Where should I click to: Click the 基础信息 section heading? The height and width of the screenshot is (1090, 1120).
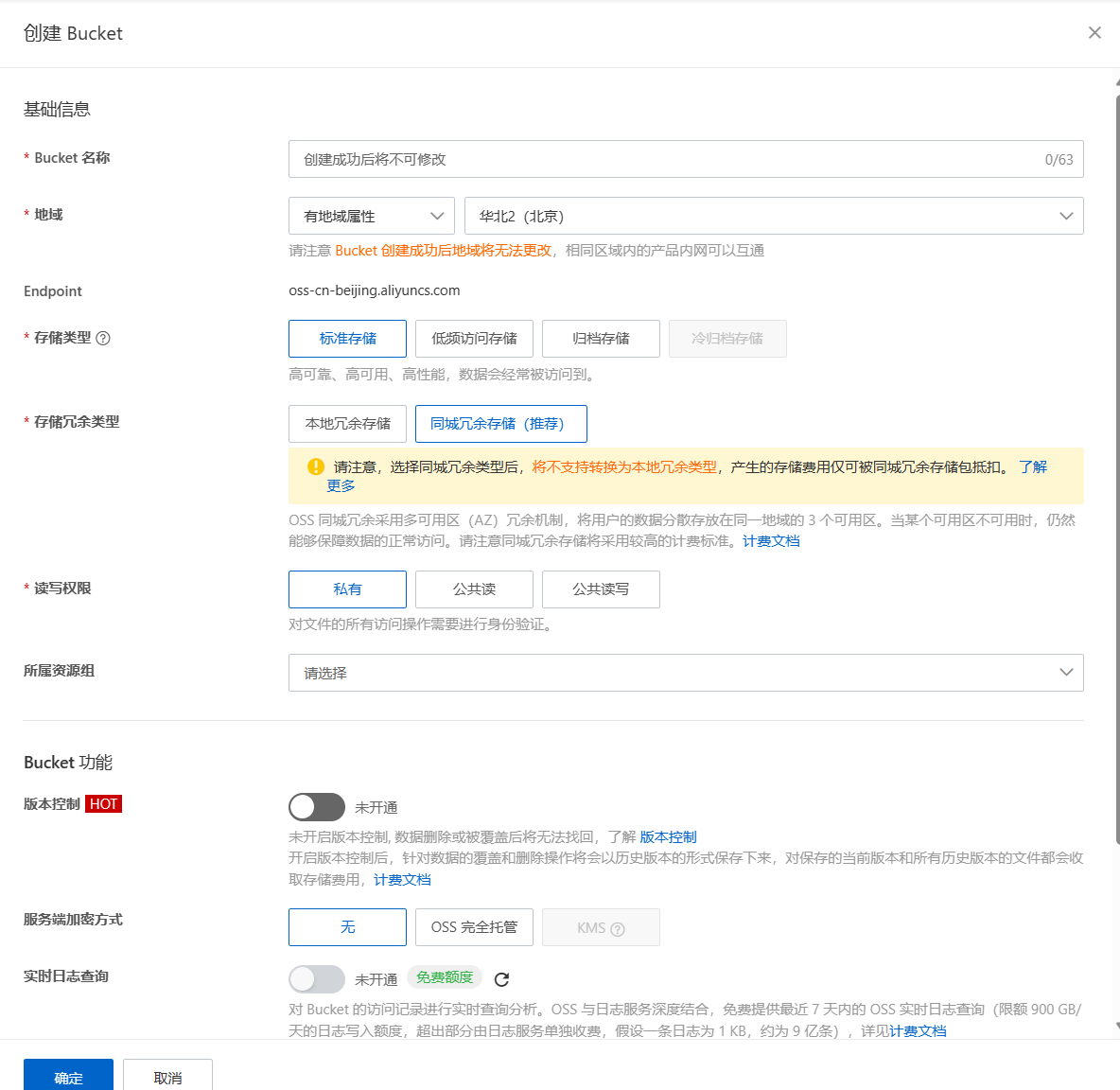point(57,110)
